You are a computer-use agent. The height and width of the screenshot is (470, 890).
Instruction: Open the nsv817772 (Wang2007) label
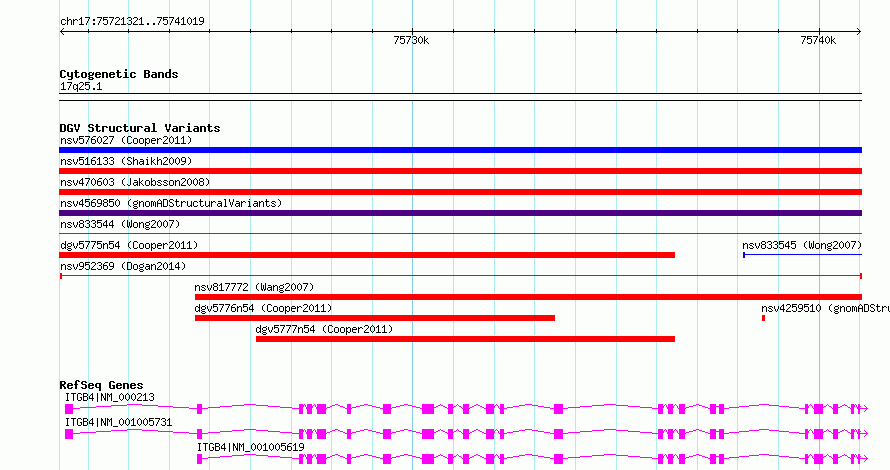coord(254,287)
